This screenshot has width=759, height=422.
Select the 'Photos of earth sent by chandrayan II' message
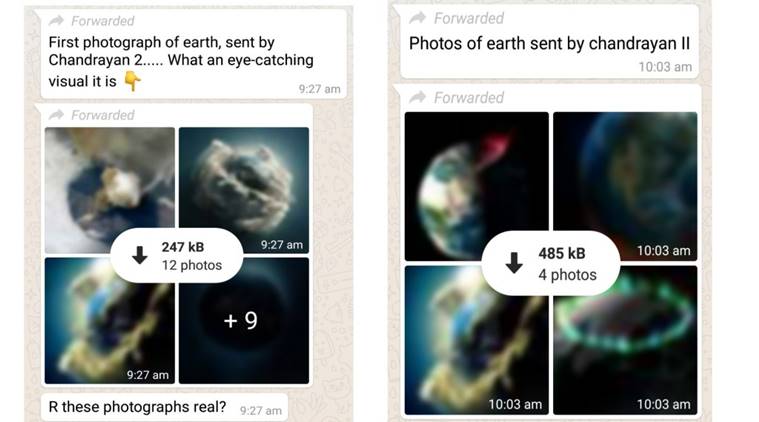click(550, 41)
